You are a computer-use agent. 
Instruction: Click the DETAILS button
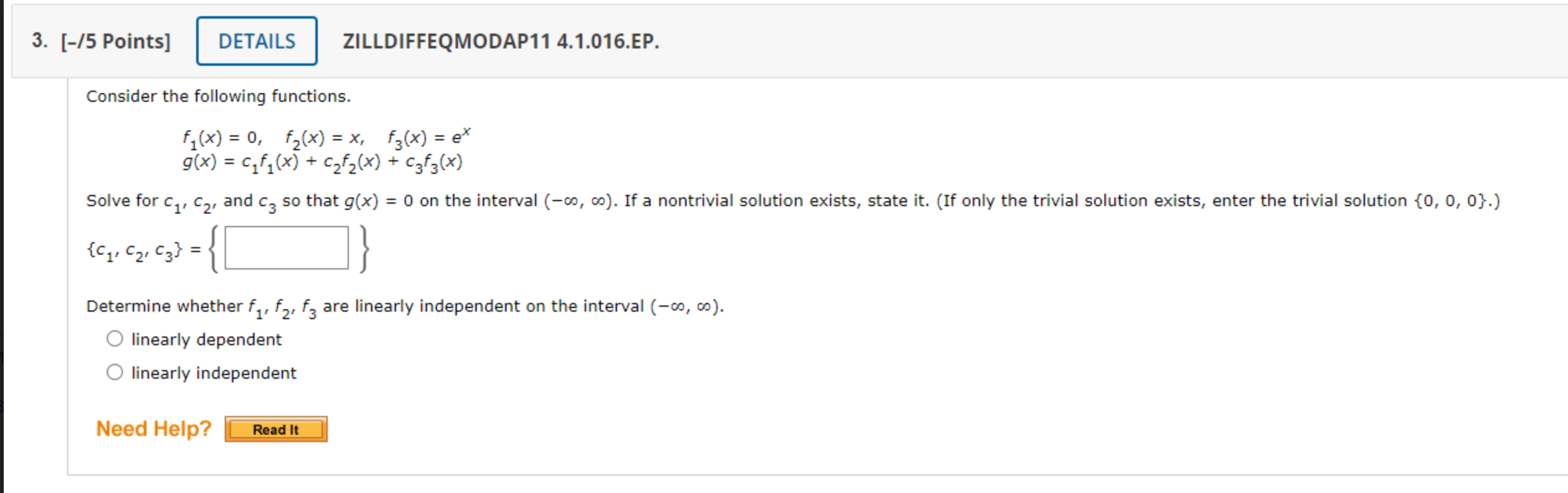(x=255, y=41)
